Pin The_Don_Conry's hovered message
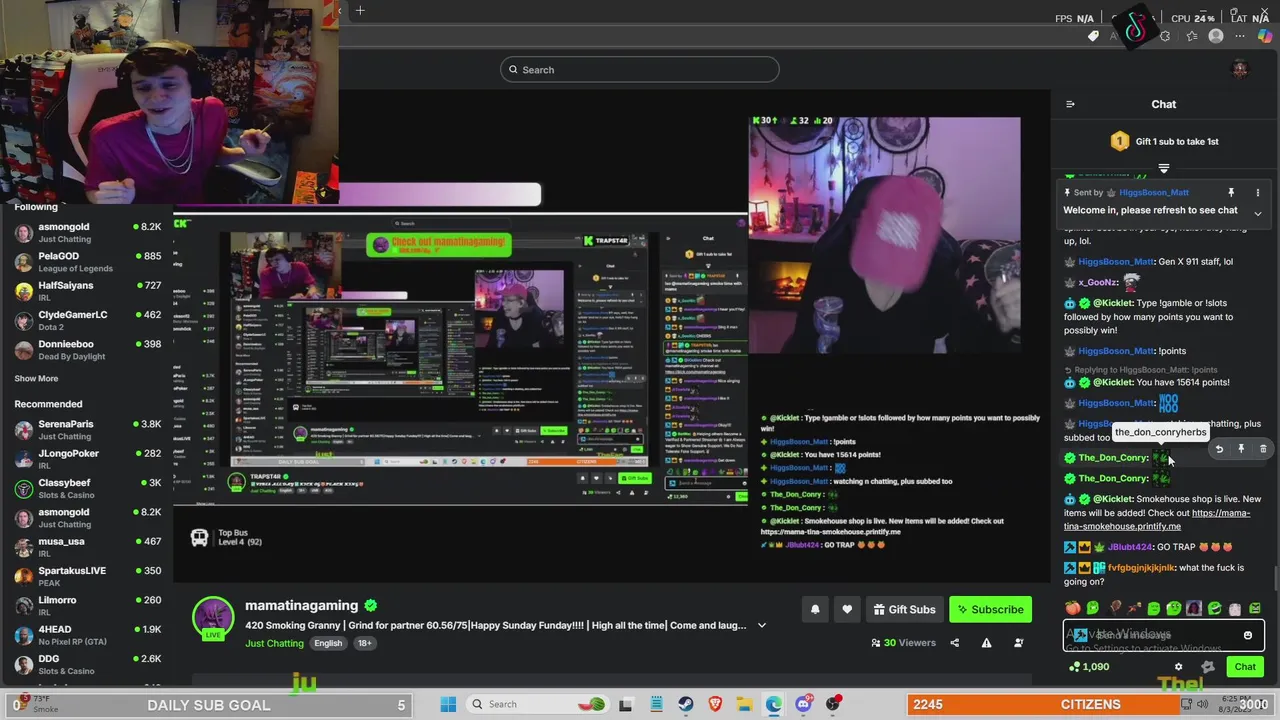 tap(1241, 449)
